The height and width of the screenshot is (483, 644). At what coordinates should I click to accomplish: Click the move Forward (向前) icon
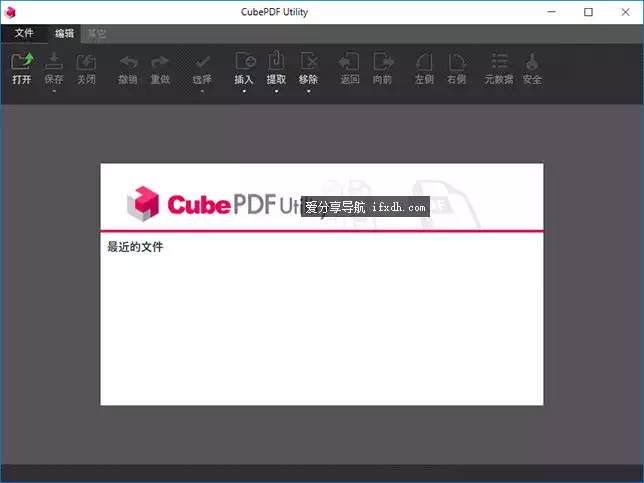pyautogui.click(x=383, y=61)
